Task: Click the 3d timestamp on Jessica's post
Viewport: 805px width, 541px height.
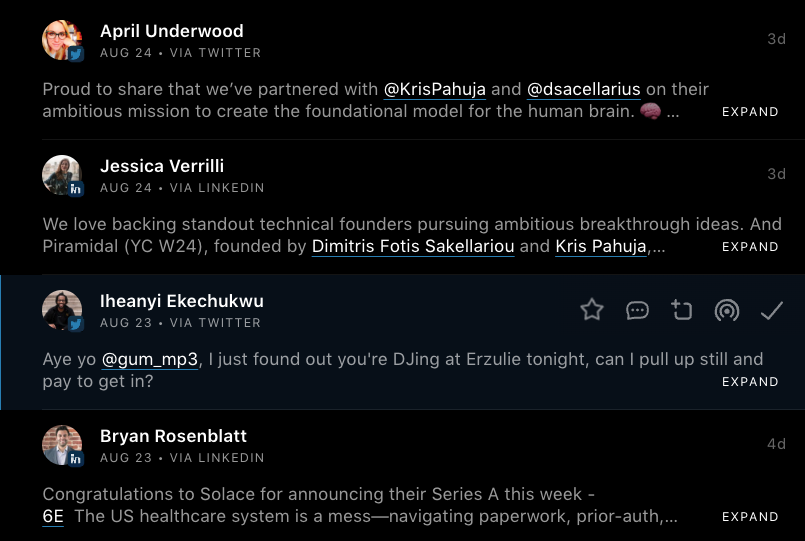Action: click(x=776, y=174)
